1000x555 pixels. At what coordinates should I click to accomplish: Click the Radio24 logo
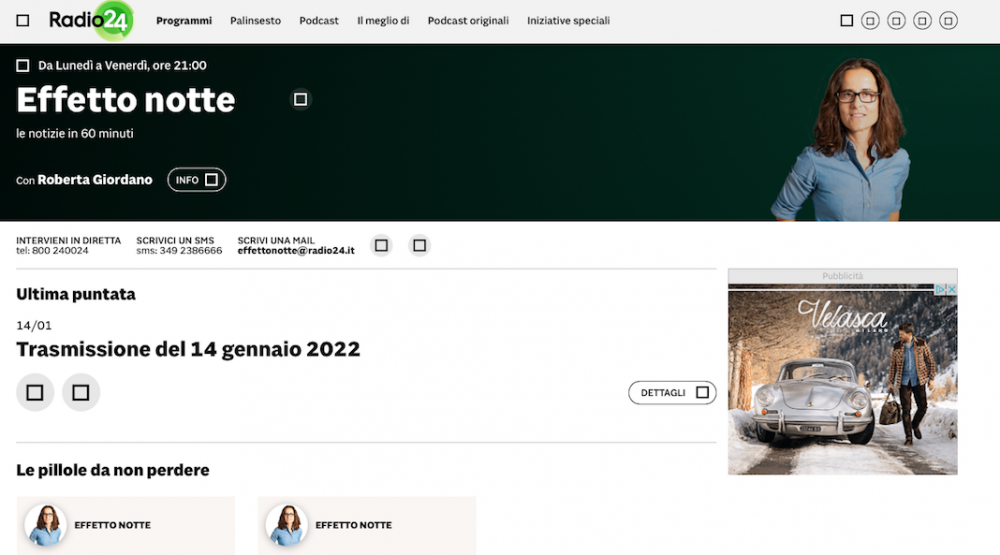(91, 20)
